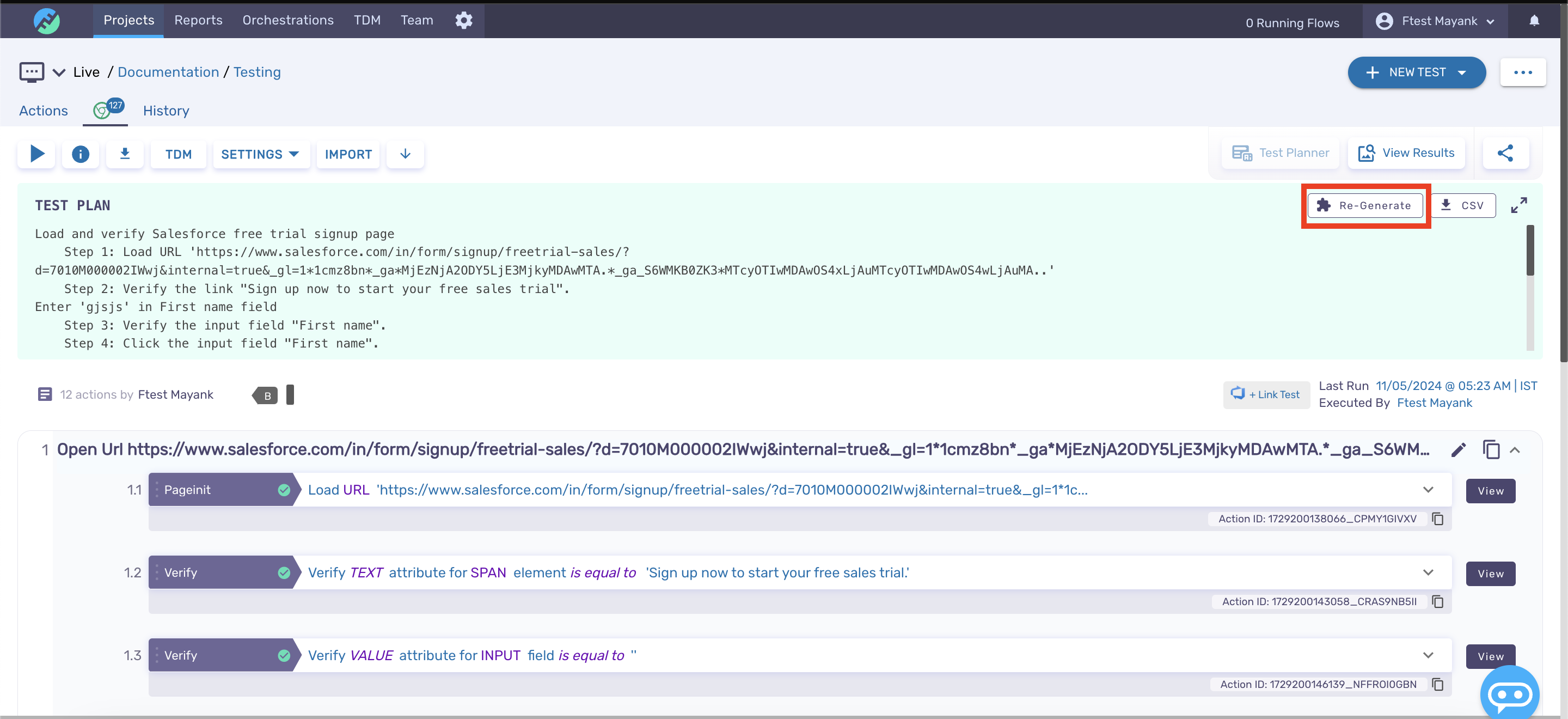Click the green check on Pageinit step 1.1
Screen dimensions: 1568x719
pos(284,490)
